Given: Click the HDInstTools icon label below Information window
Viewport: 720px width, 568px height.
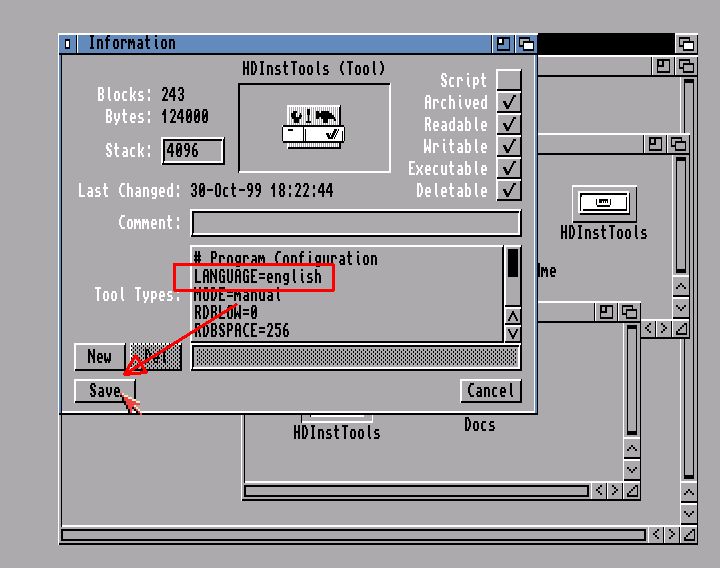Looking at the screenshot, I should (337, 433).
